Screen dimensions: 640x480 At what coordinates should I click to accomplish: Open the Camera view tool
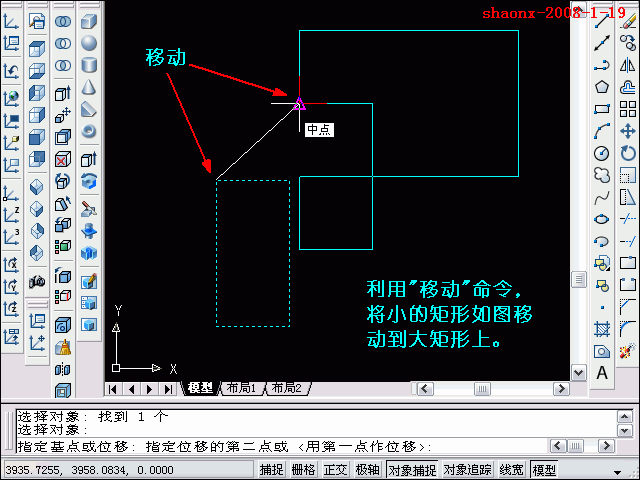coord(37,282)
